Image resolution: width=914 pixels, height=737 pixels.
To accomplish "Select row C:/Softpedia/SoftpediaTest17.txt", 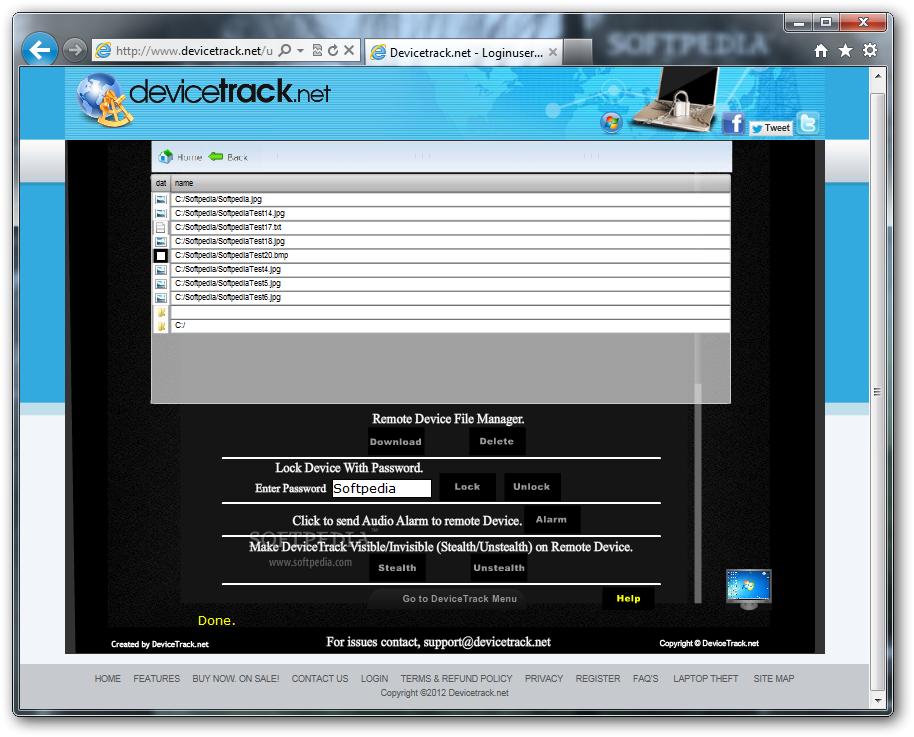I will pyautogui.click(x=441, y=227).
